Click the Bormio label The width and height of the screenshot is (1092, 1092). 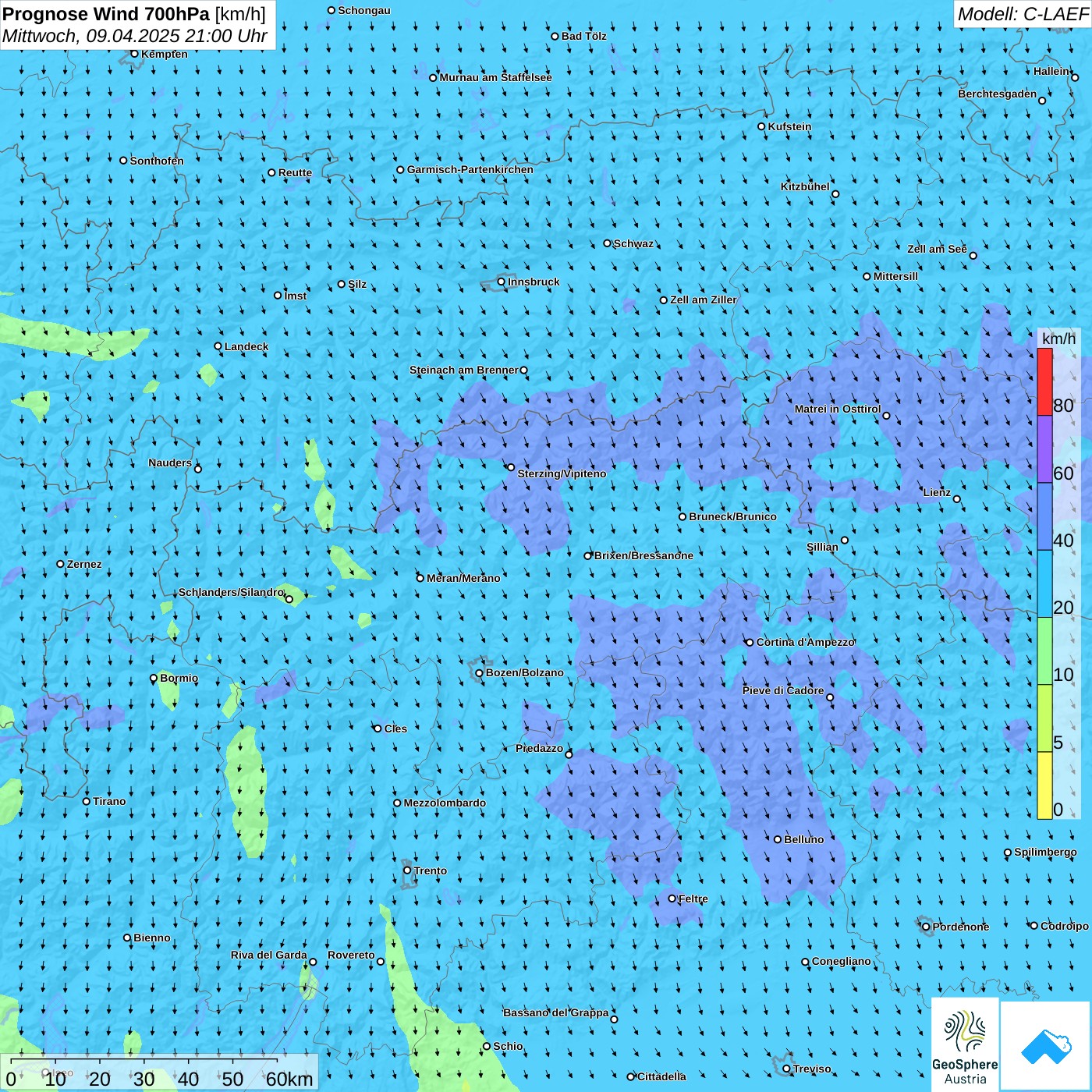point(179,678)
